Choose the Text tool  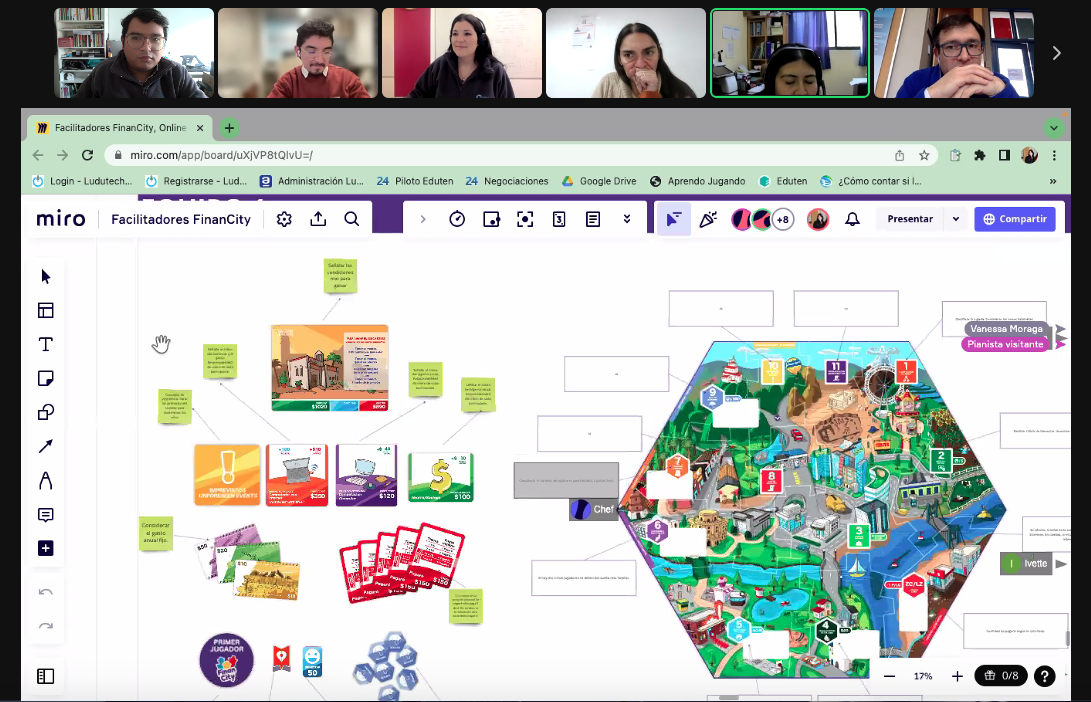click(x=46, y=344)
